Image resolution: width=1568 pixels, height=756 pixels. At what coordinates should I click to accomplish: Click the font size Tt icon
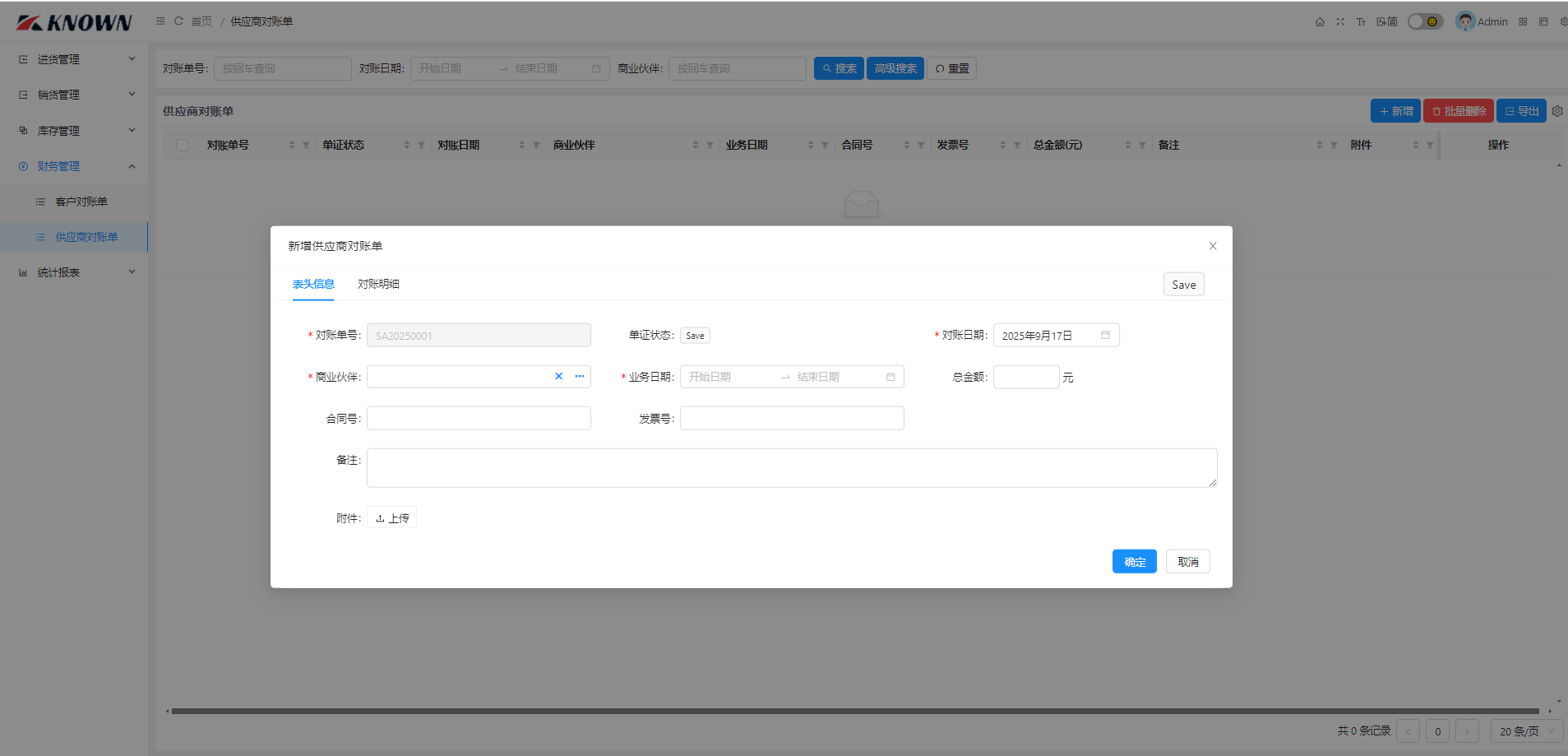1361,22
